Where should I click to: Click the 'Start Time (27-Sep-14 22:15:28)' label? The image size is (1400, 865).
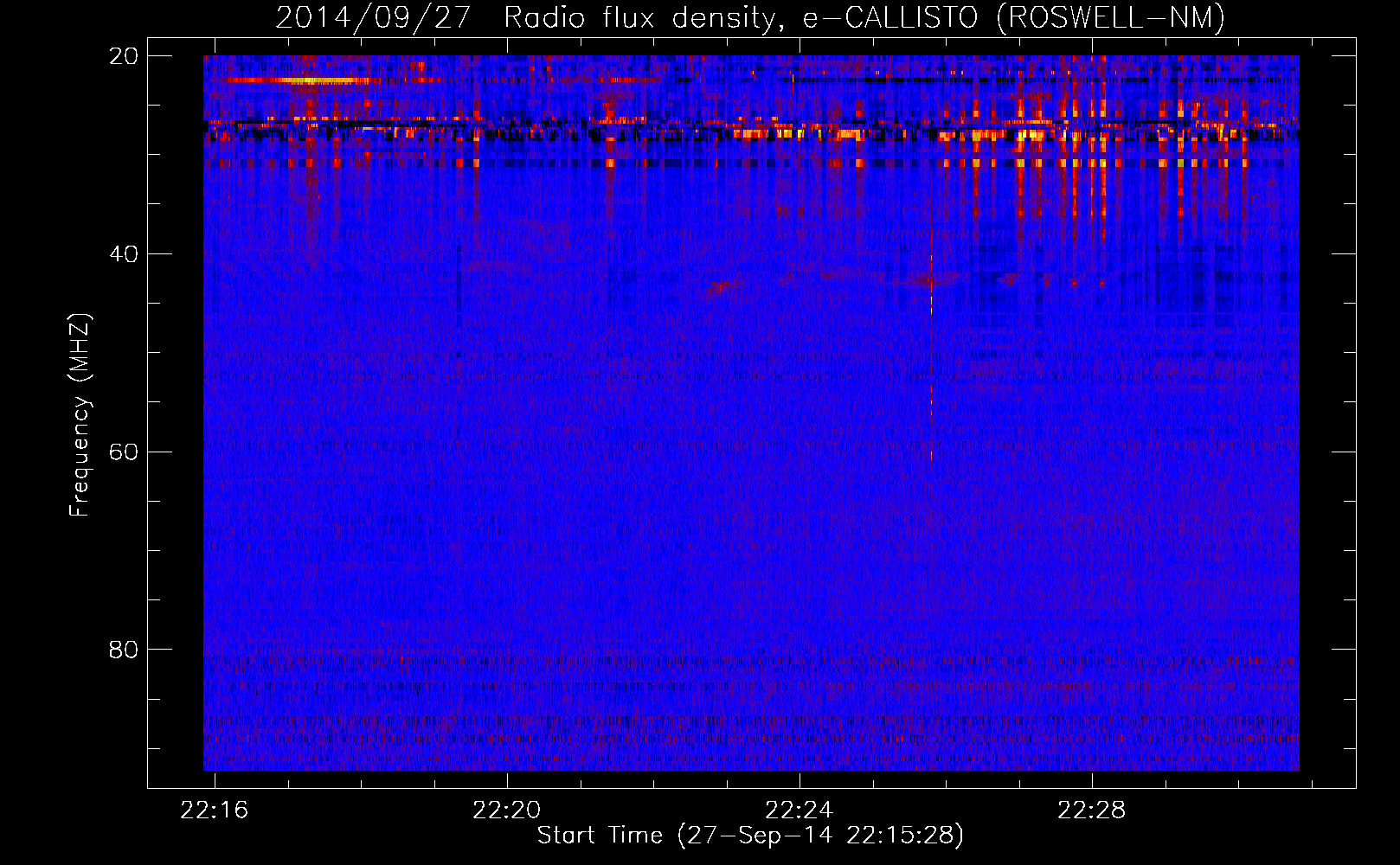tap(750, 836)
